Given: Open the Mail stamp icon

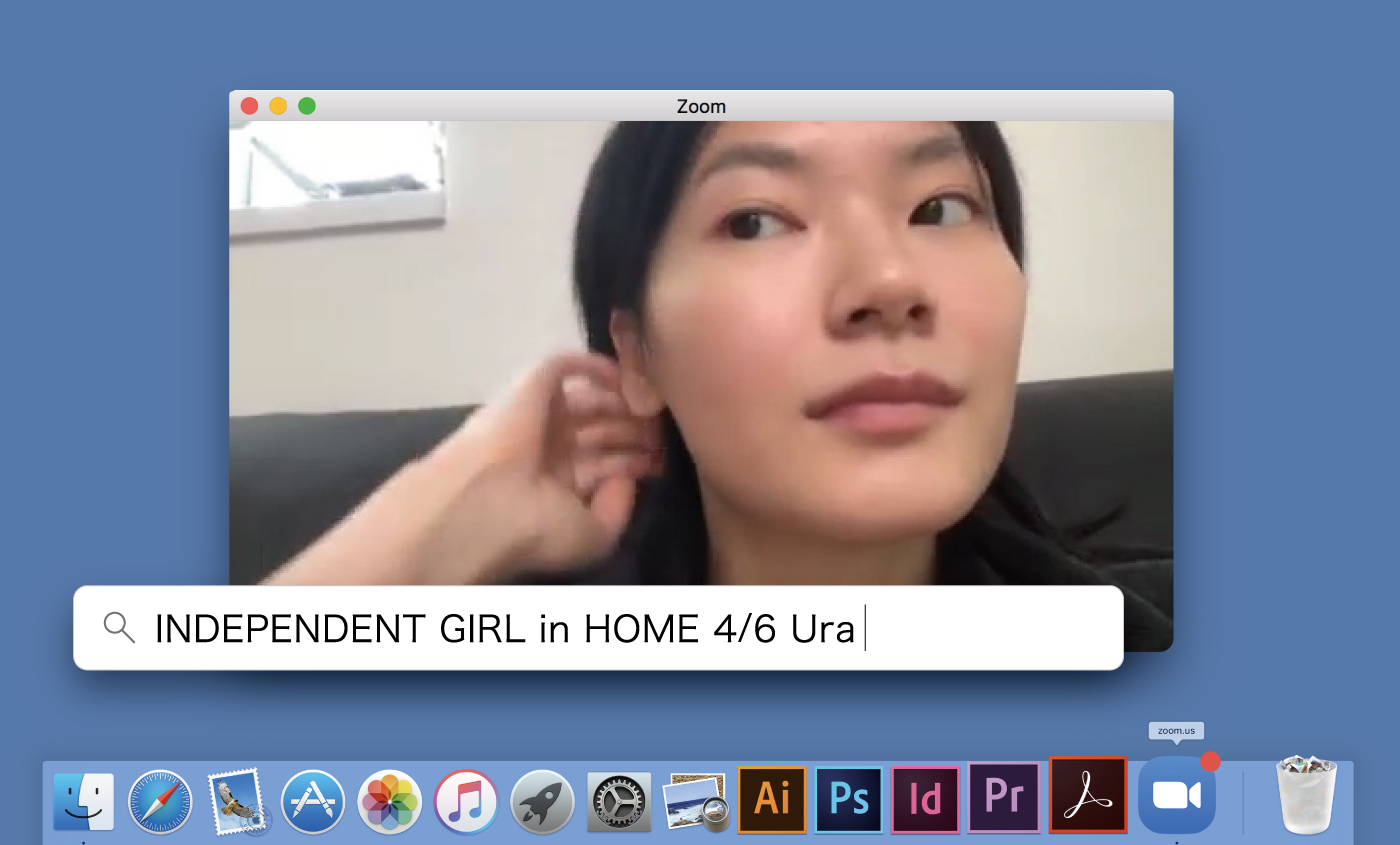Looking at the screenshot, I should point(237,801).
